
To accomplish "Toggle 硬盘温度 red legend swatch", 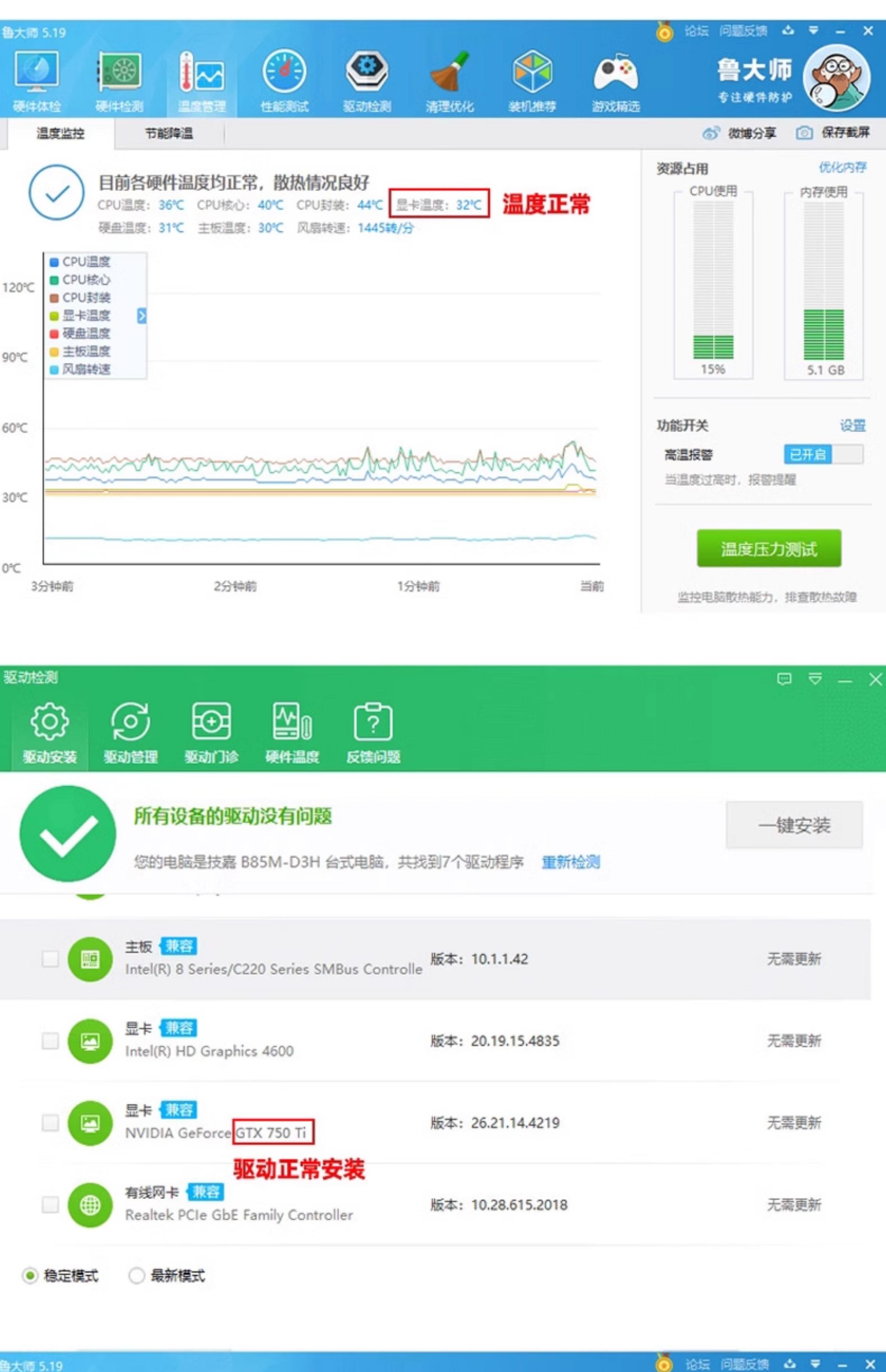I will coord(54,334).
